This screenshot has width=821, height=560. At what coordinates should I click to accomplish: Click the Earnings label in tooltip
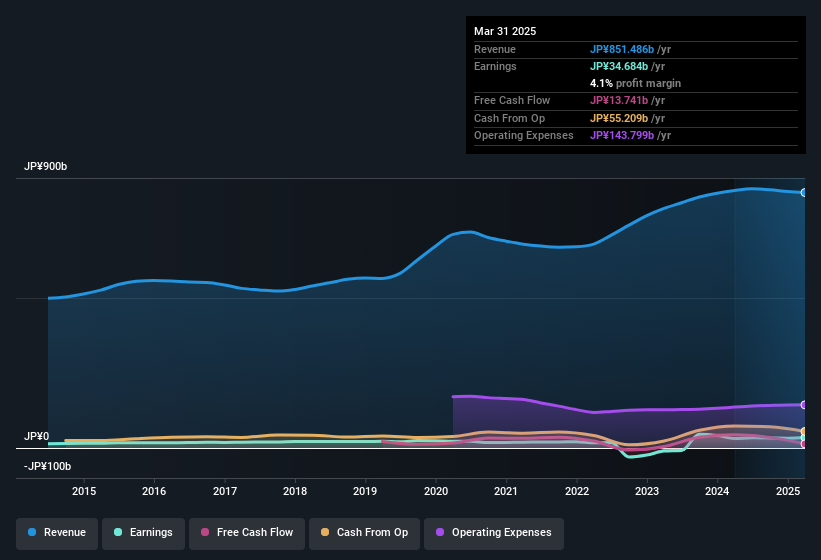coord(495,66)
